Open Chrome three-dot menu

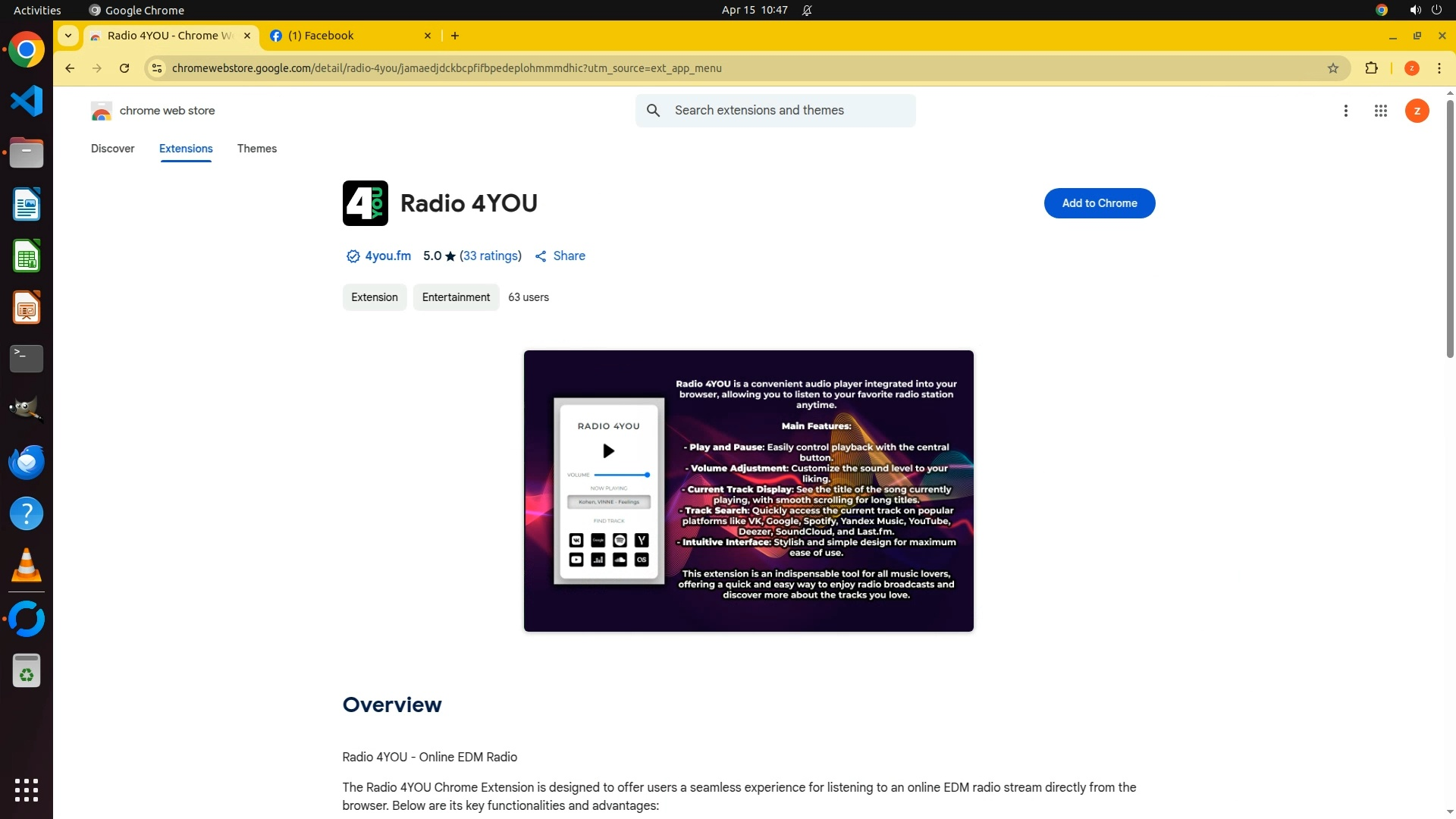tap(1439, 68)
